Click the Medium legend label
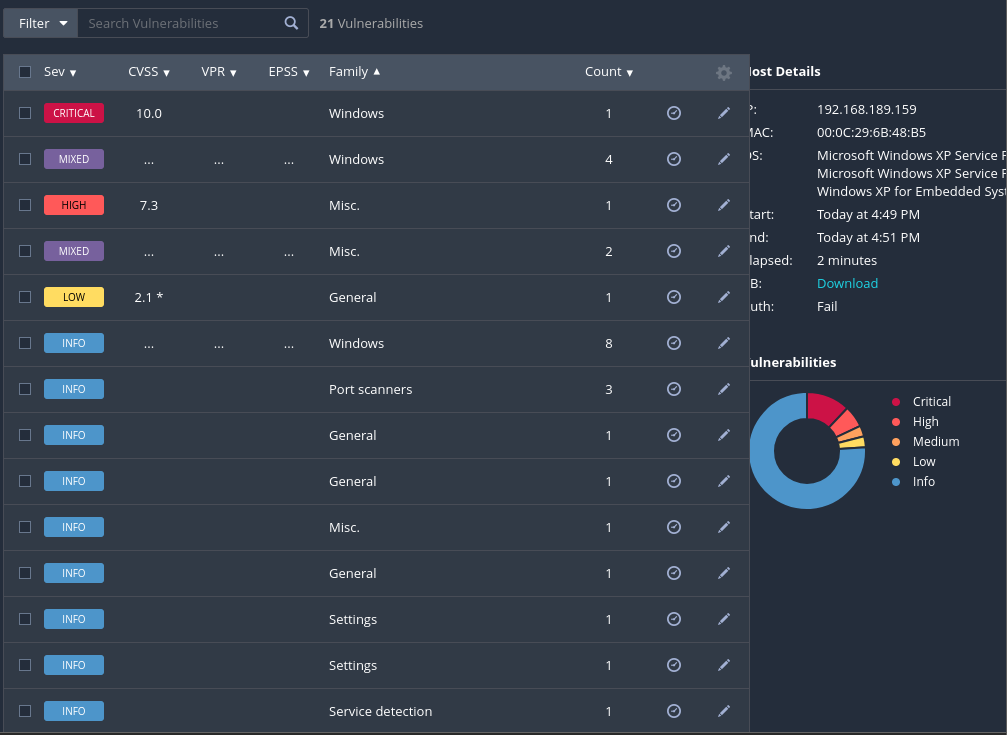This screenshot has width=1007, height=735. pos(936,441)
